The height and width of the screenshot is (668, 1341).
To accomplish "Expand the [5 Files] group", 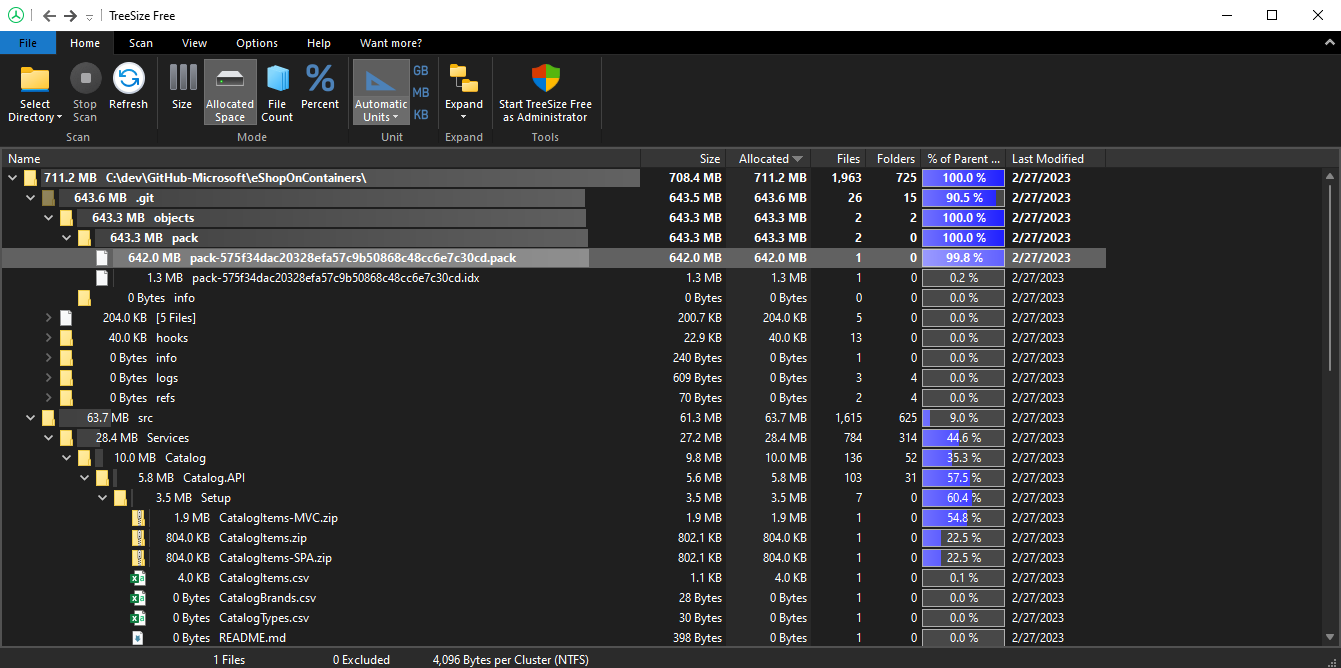I will click(48, 318).
